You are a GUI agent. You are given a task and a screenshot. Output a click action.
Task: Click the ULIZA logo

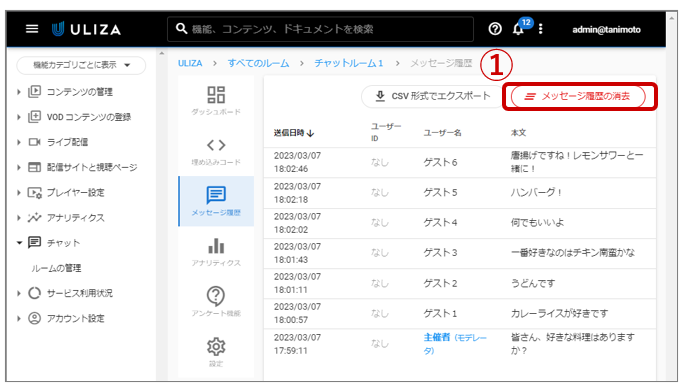coord(86,29)
